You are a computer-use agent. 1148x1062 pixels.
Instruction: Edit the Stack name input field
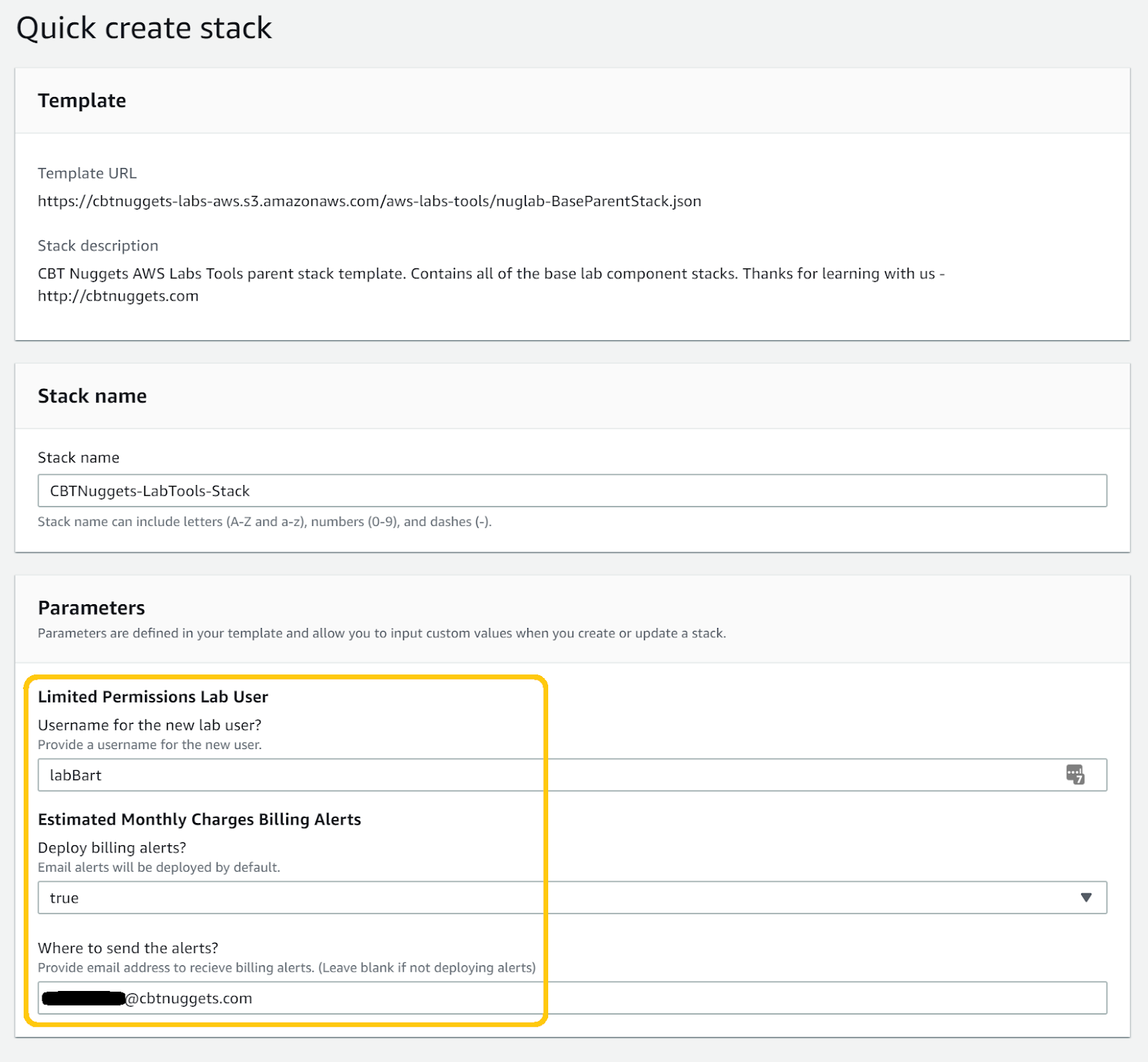[572, 491]
